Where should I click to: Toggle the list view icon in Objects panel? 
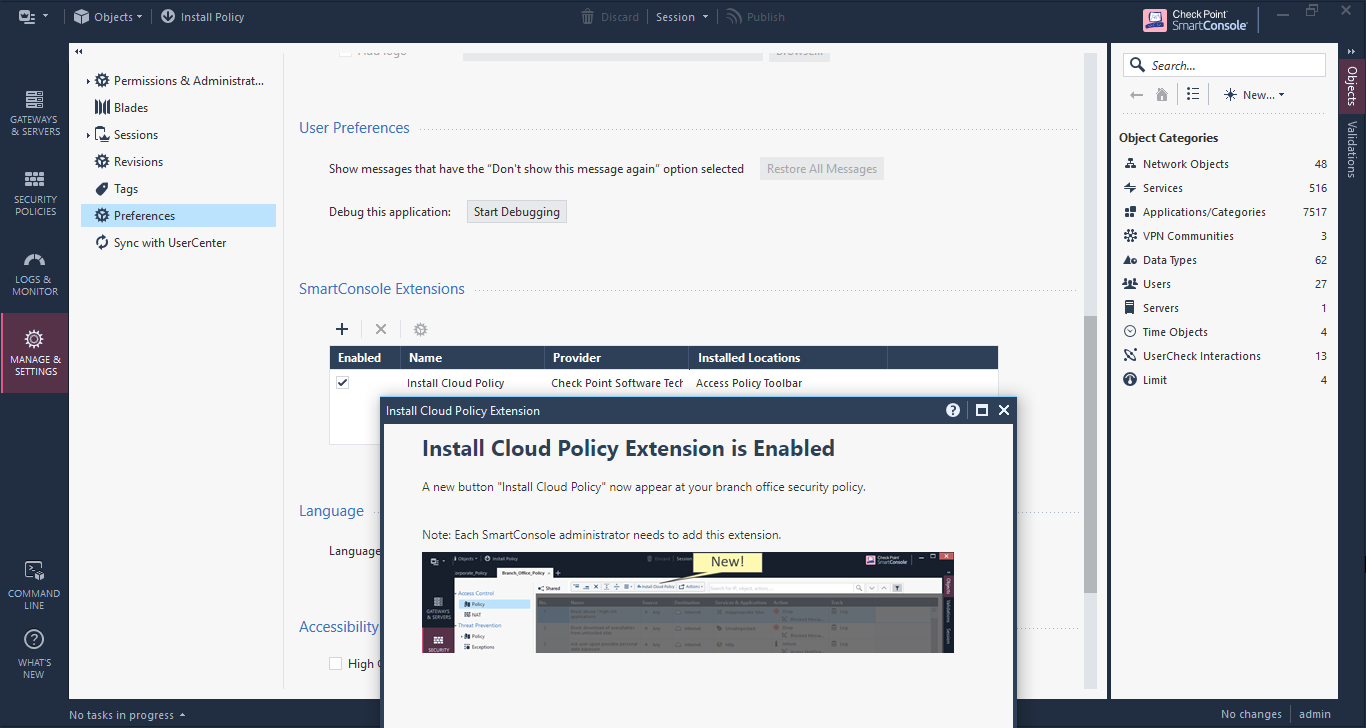pyautogui.click(x=1193, y=94)
